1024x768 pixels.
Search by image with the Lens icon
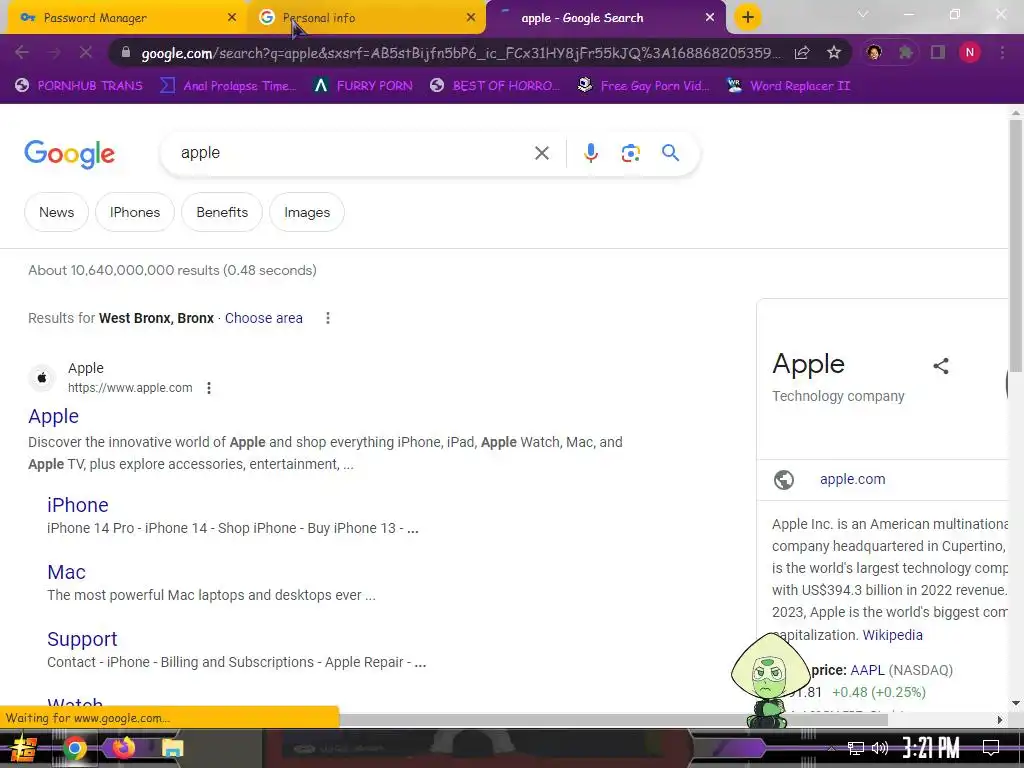click(631, 153)
